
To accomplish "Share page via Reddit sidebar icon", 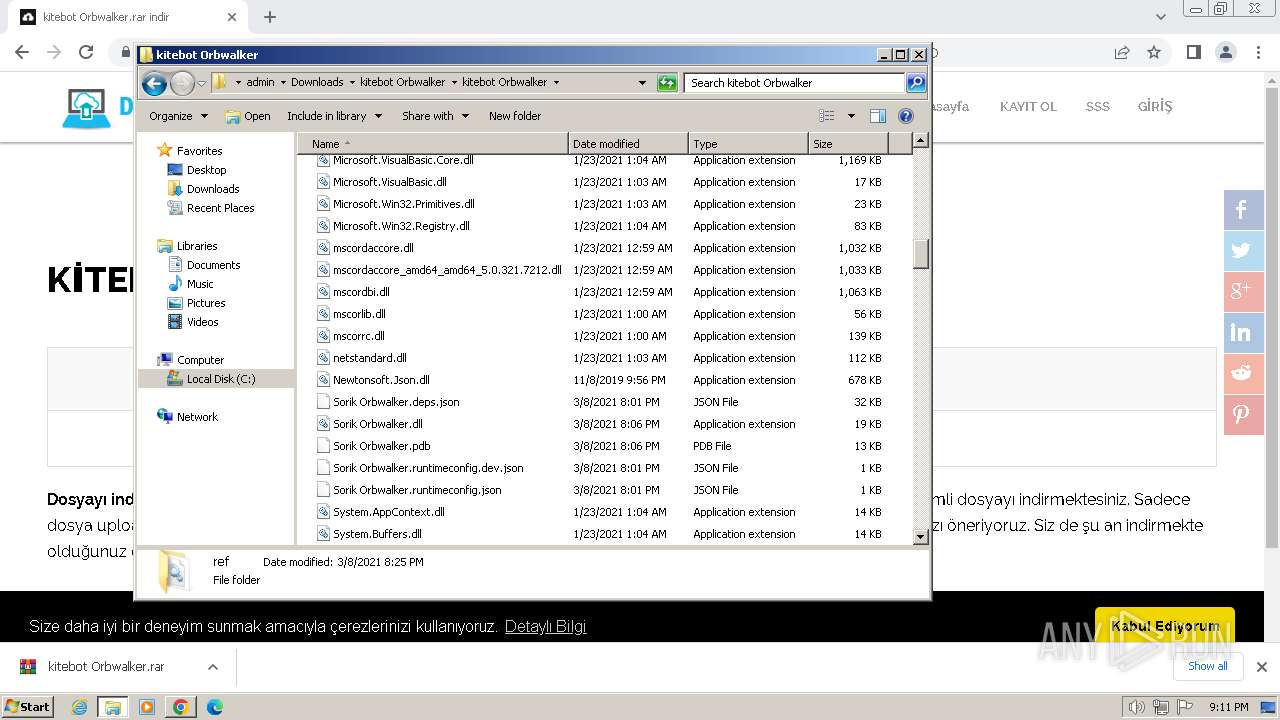I will [1244, 374].
